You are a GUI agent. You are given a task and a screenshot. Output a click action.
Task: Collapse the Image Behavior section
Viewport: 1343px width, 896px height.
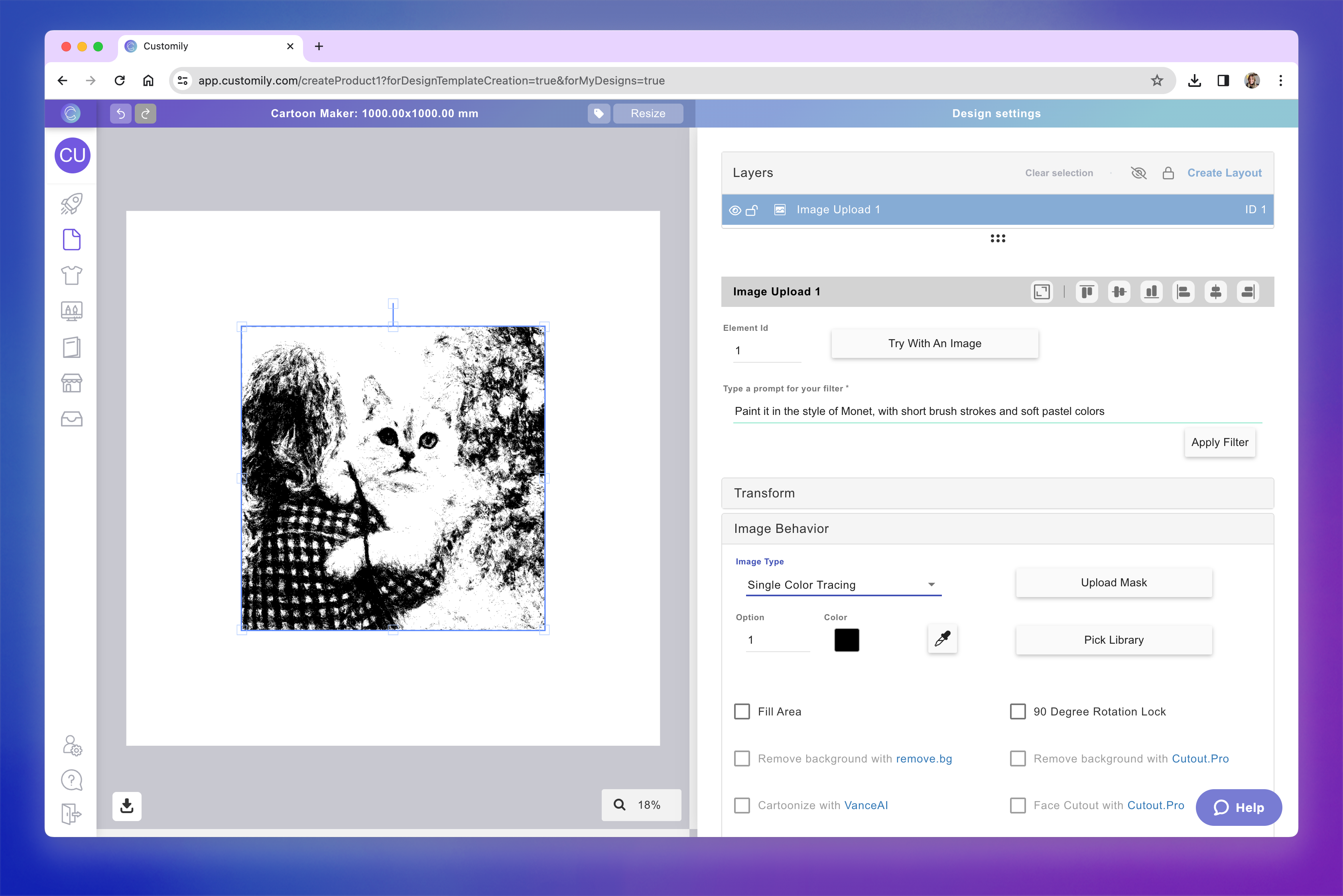997,529
